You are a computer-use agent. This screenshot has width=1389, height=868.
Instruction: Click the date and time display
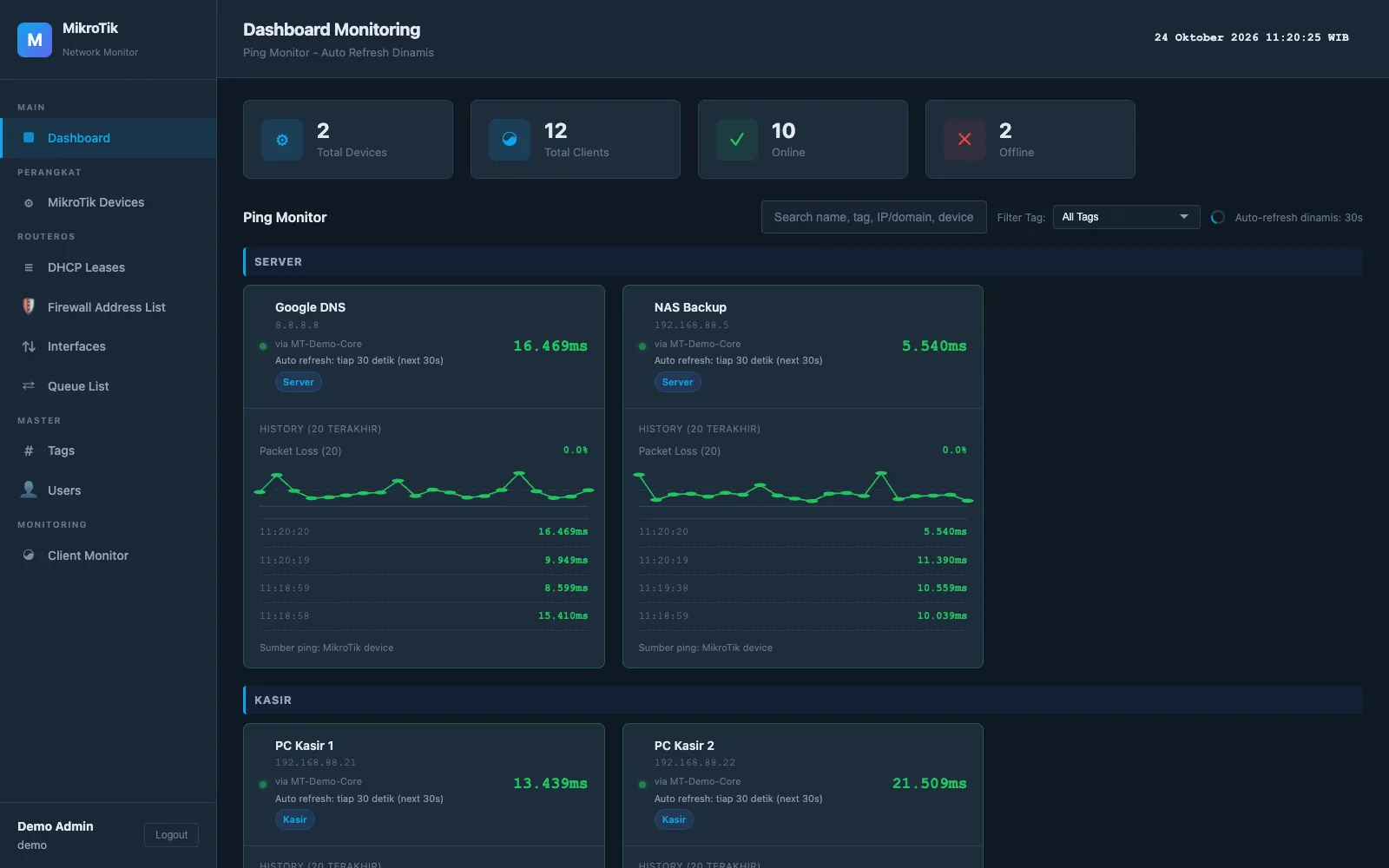coord(1251,37)
